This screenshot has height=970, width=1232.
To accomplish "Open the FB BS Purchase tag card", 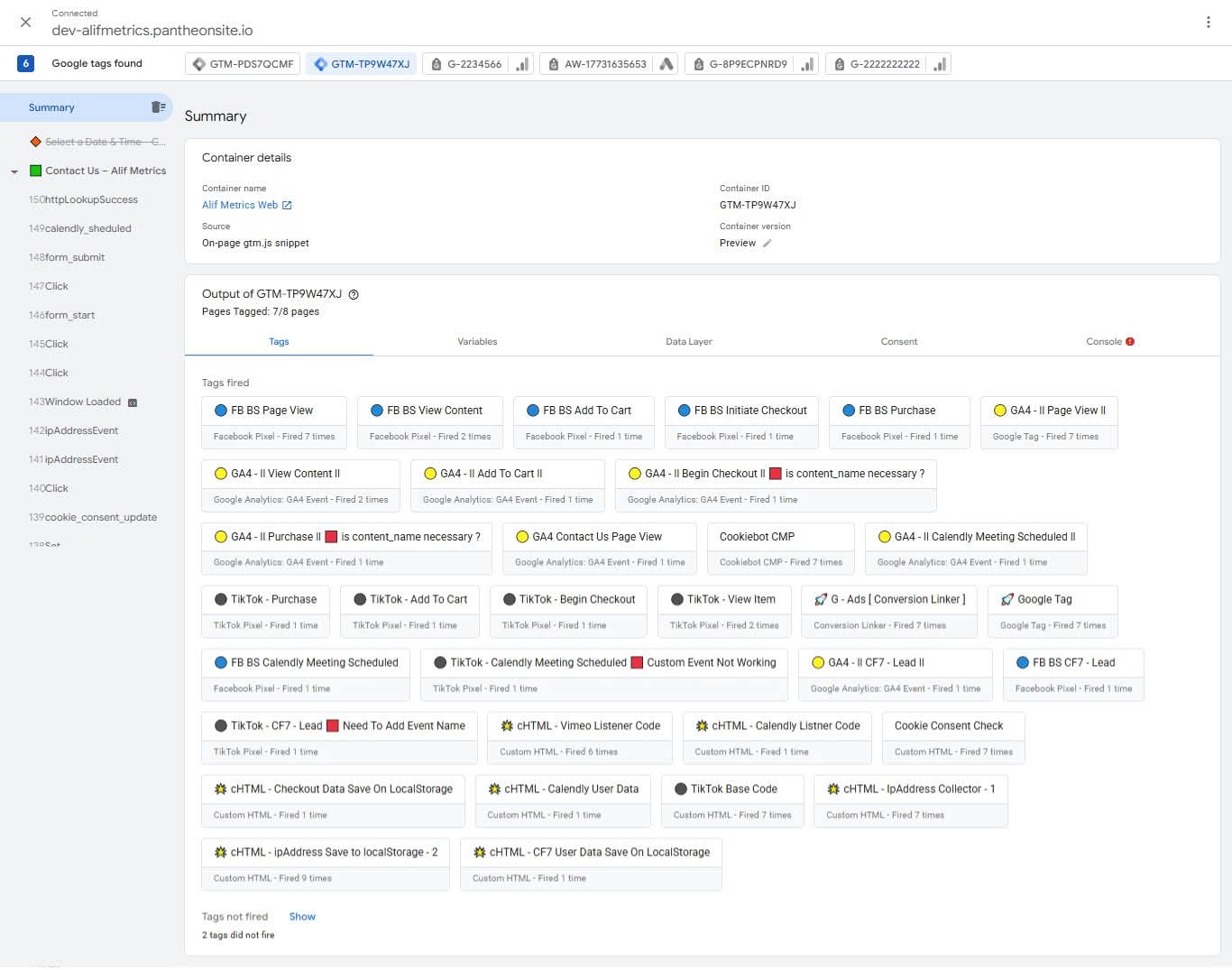I will [x=898, y=422].
